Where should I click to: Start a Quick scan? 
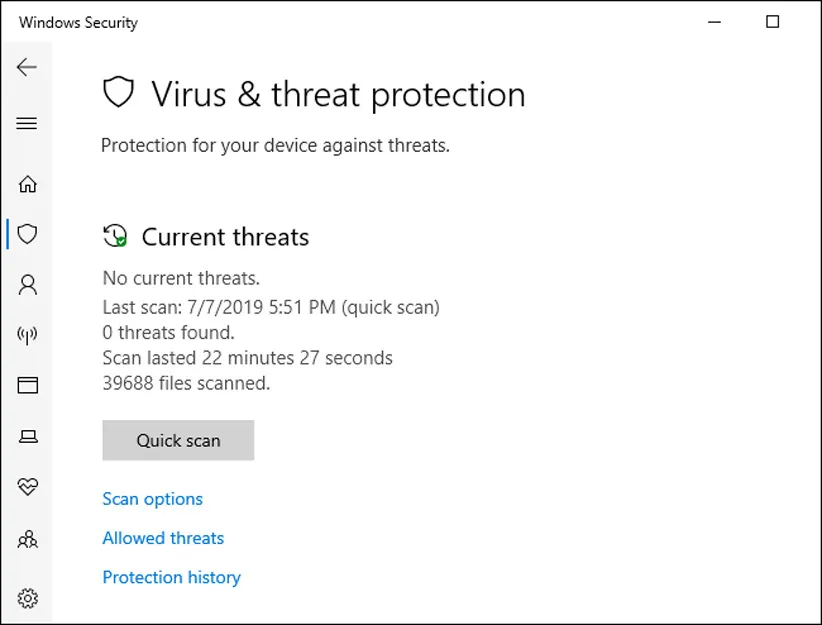[178, 440]
